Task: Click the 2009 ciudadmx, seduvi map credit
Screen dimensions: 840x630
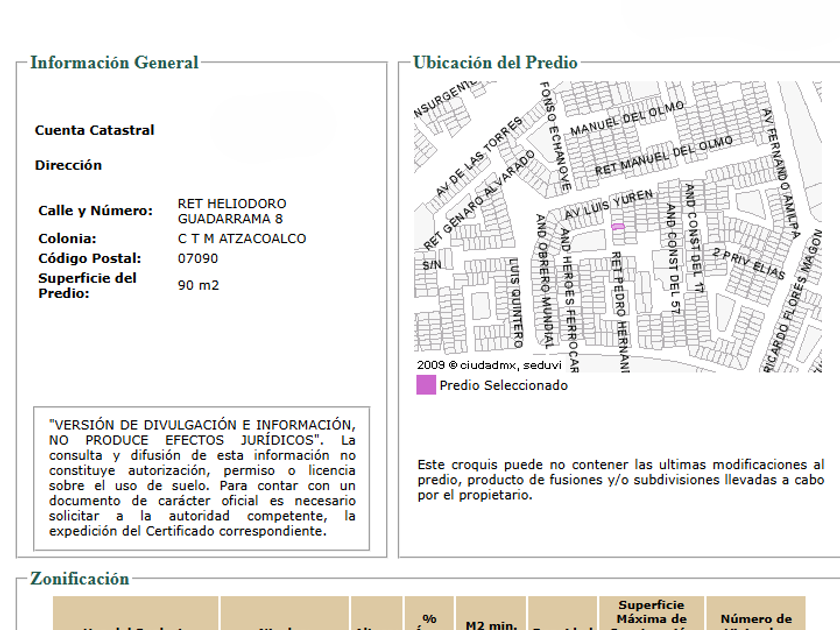Action: point(475,365)
